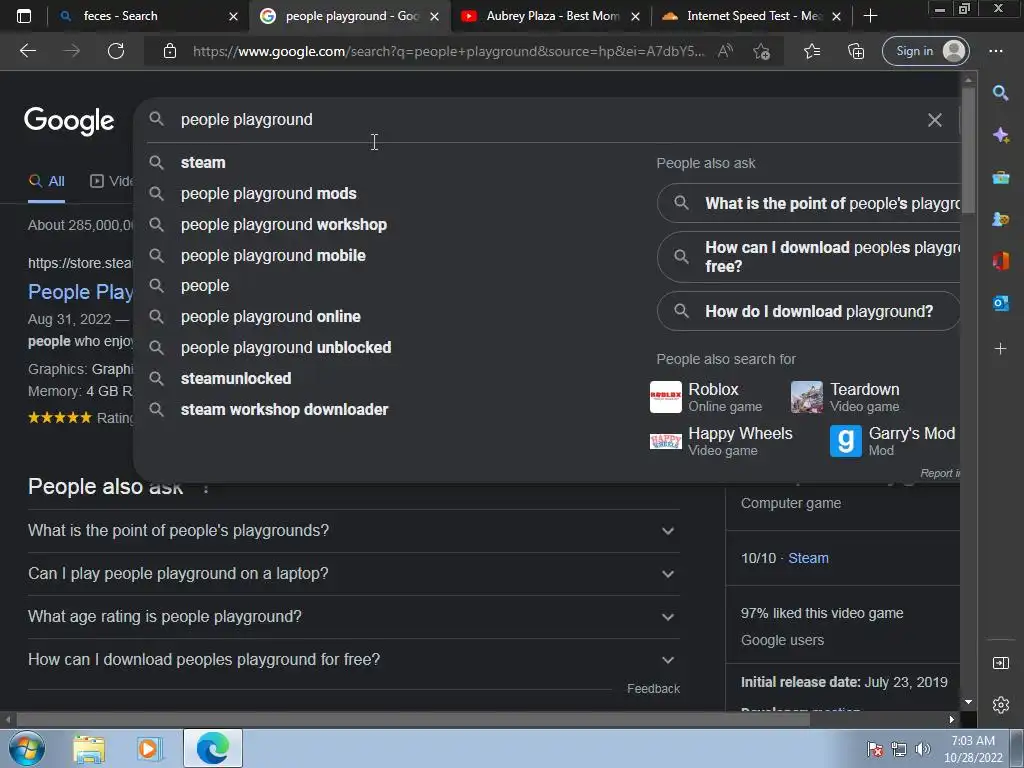The image size is (1024, 768).
Task: Reload the page with the refresh icon
Action: pyautogui.click(x=116, y=51)
